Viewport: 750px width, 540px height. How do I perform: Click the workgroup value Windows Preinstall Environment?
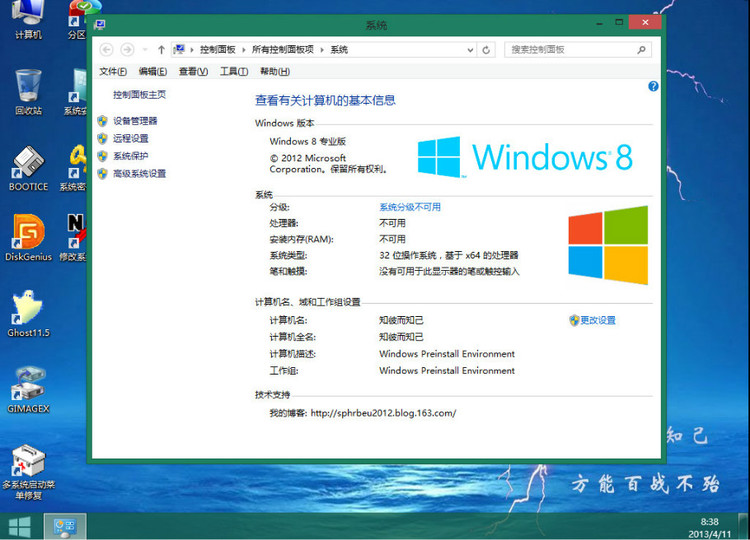click(x=447, y=371)
